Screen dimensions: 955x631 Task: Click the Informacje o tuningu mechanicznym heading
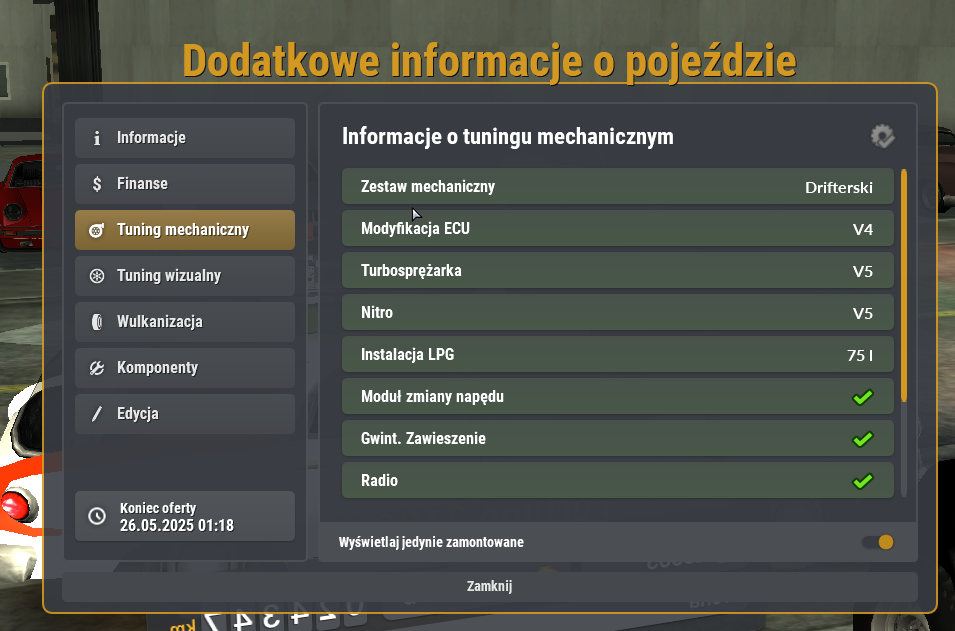point(508,136)
